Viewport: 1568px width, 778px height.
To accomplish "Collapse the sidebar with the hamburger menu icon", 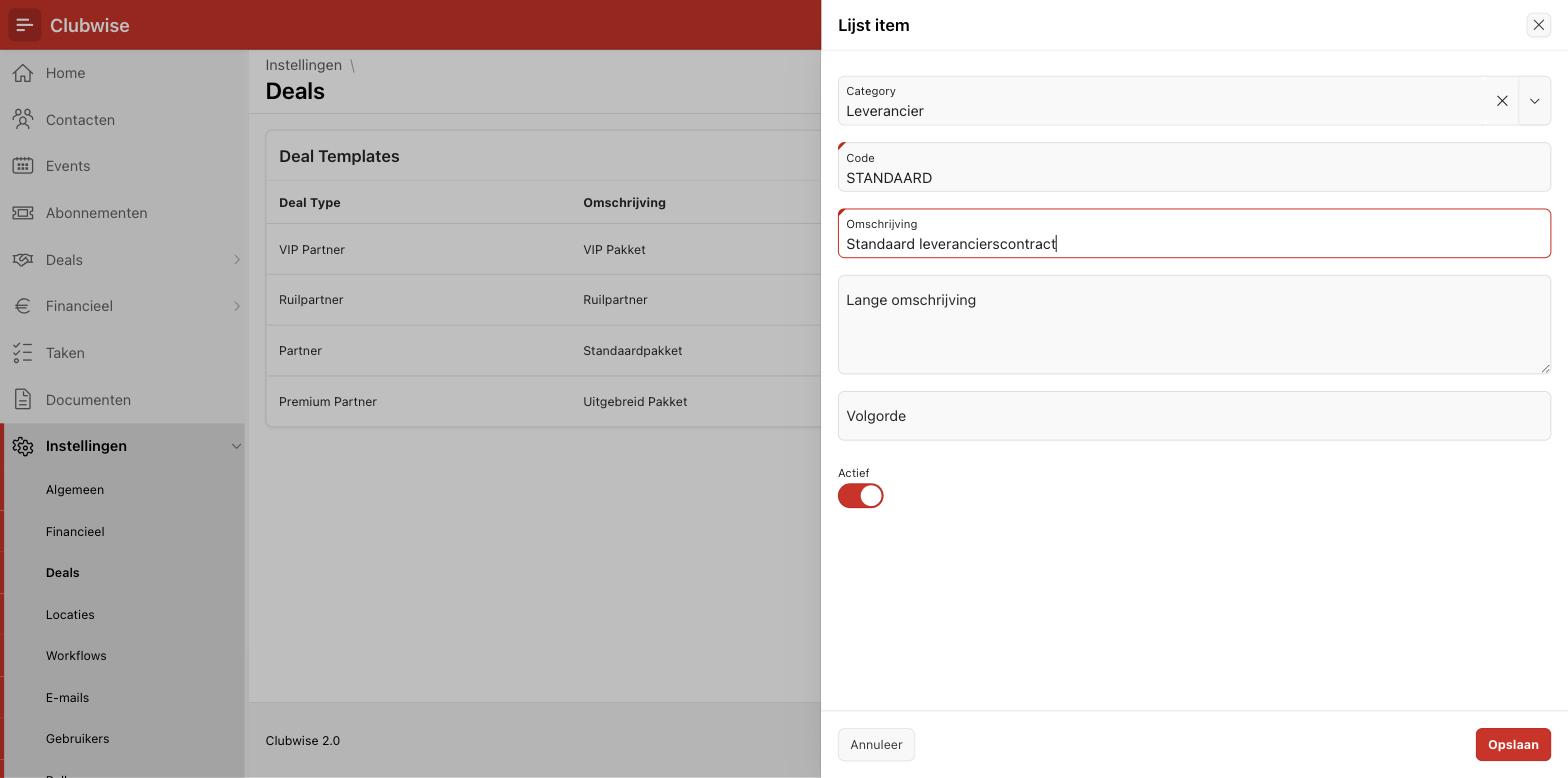I will (25, 25).
